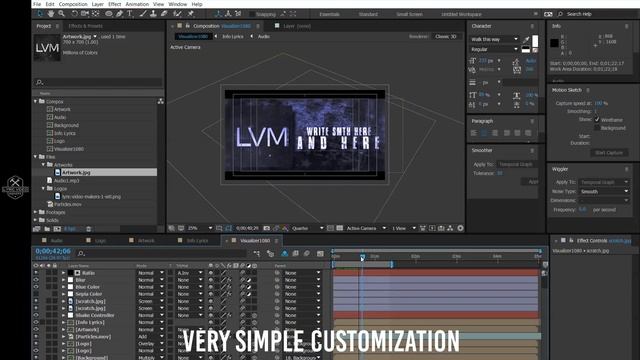The width and height of the screenshot is (640, 360).
Task: Open the font family dropdown in Character panel
Action: click(x=494, y=39)
